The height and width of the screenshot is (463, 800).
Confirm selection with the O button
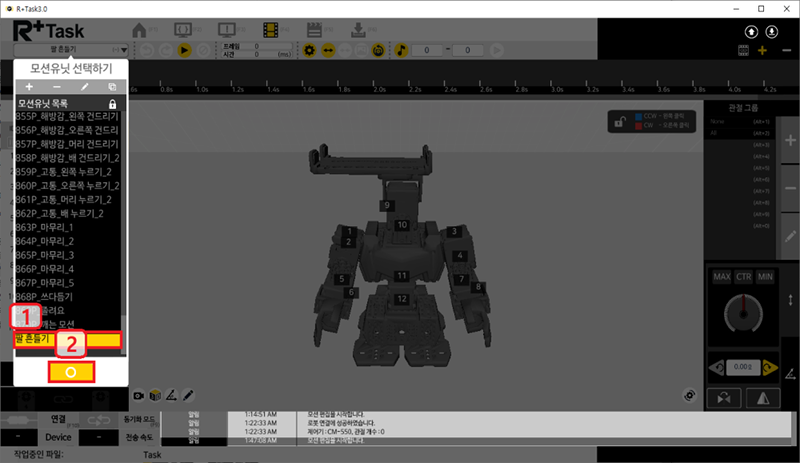pyautogui.click(x=69, y=373)
